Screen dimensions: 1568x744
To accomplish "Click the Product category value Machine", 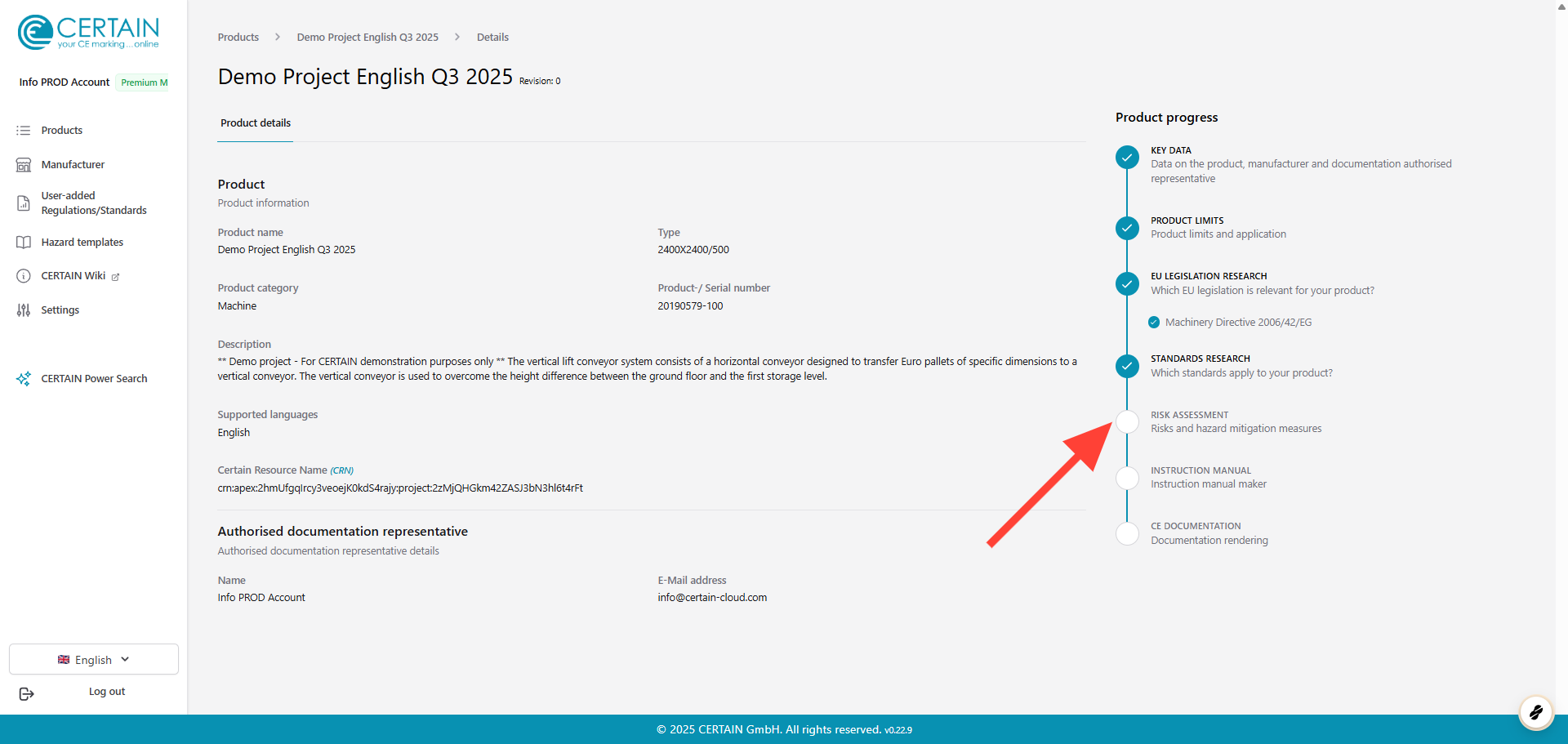I will point(237,306).
